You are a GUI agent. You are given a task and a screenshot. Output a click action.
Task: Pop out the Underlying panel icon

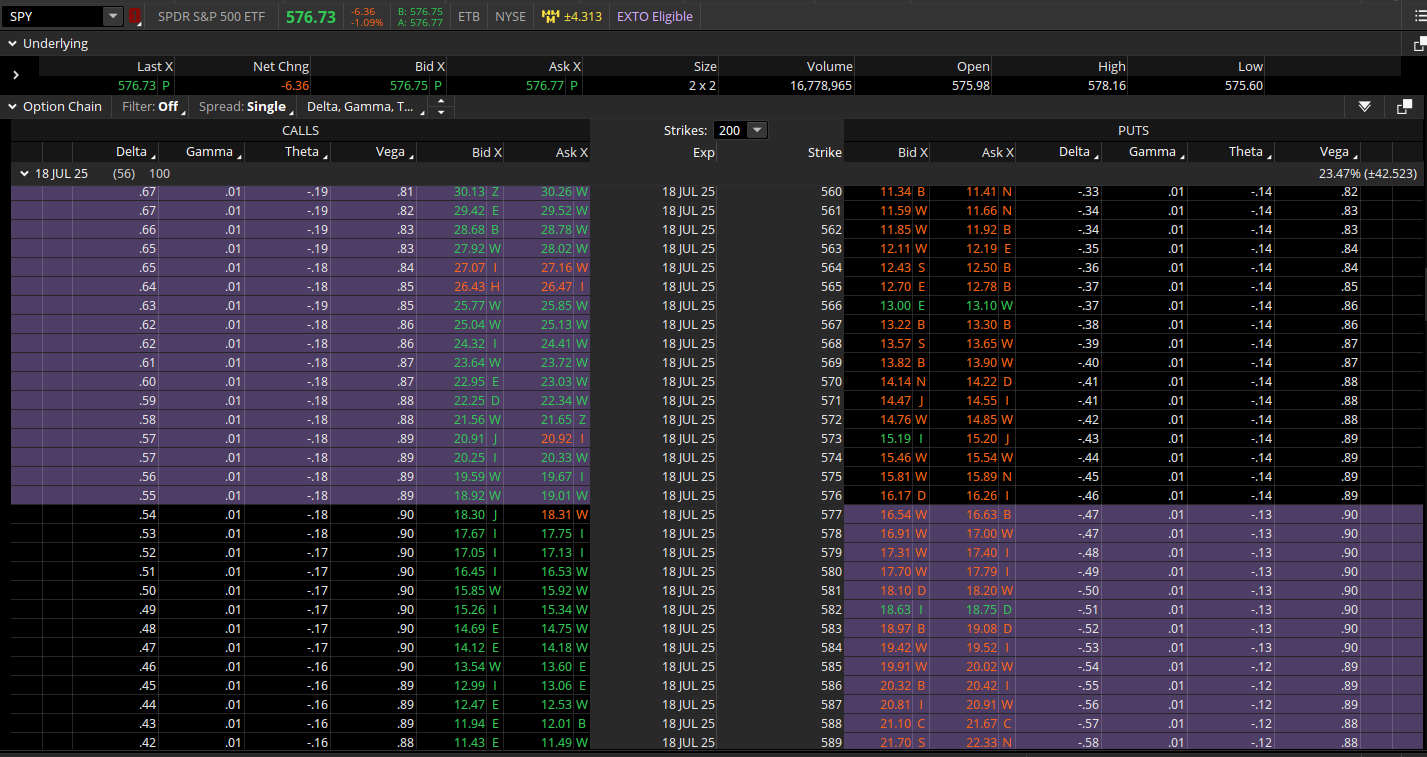click(1419, 44)
